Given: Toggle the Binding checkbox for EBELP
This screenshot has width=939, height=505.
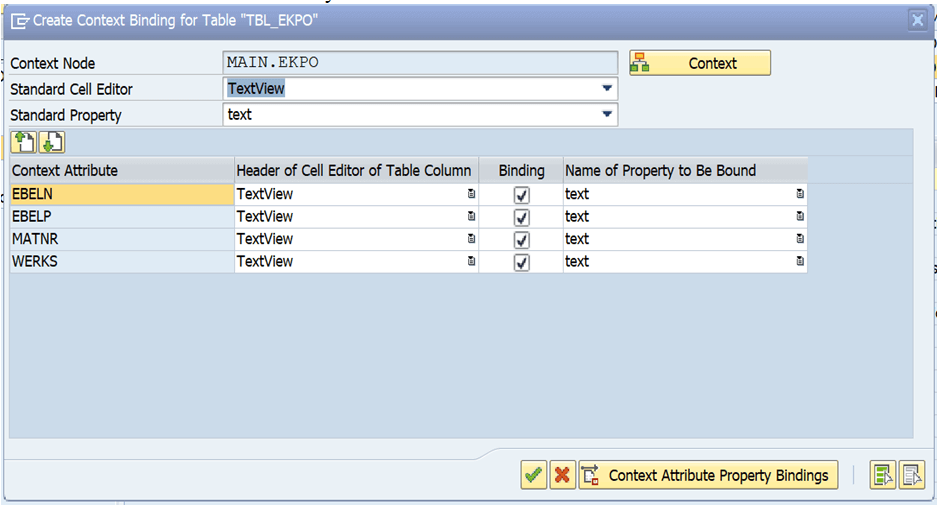Looking at the screenshot, I should pyautogui.click(x=522, y=217).
